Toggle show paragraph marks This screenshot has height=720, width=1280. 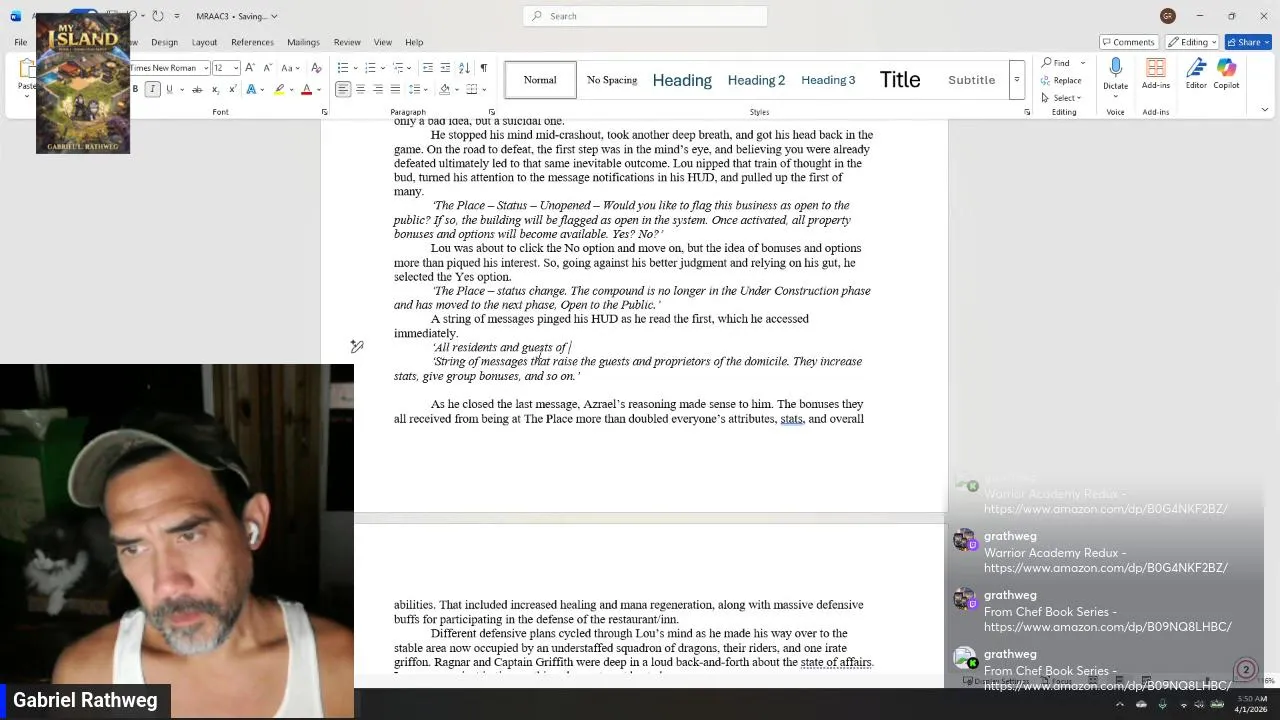click(483, 68)
